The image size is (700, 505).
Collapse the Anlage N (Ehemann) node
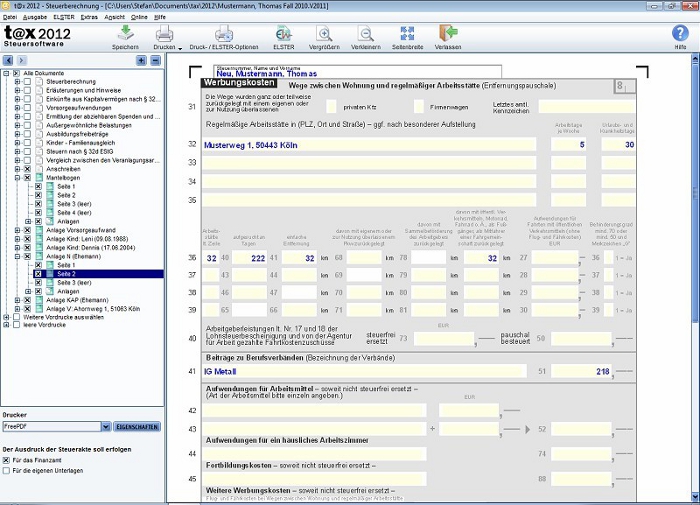click(17, 257)
